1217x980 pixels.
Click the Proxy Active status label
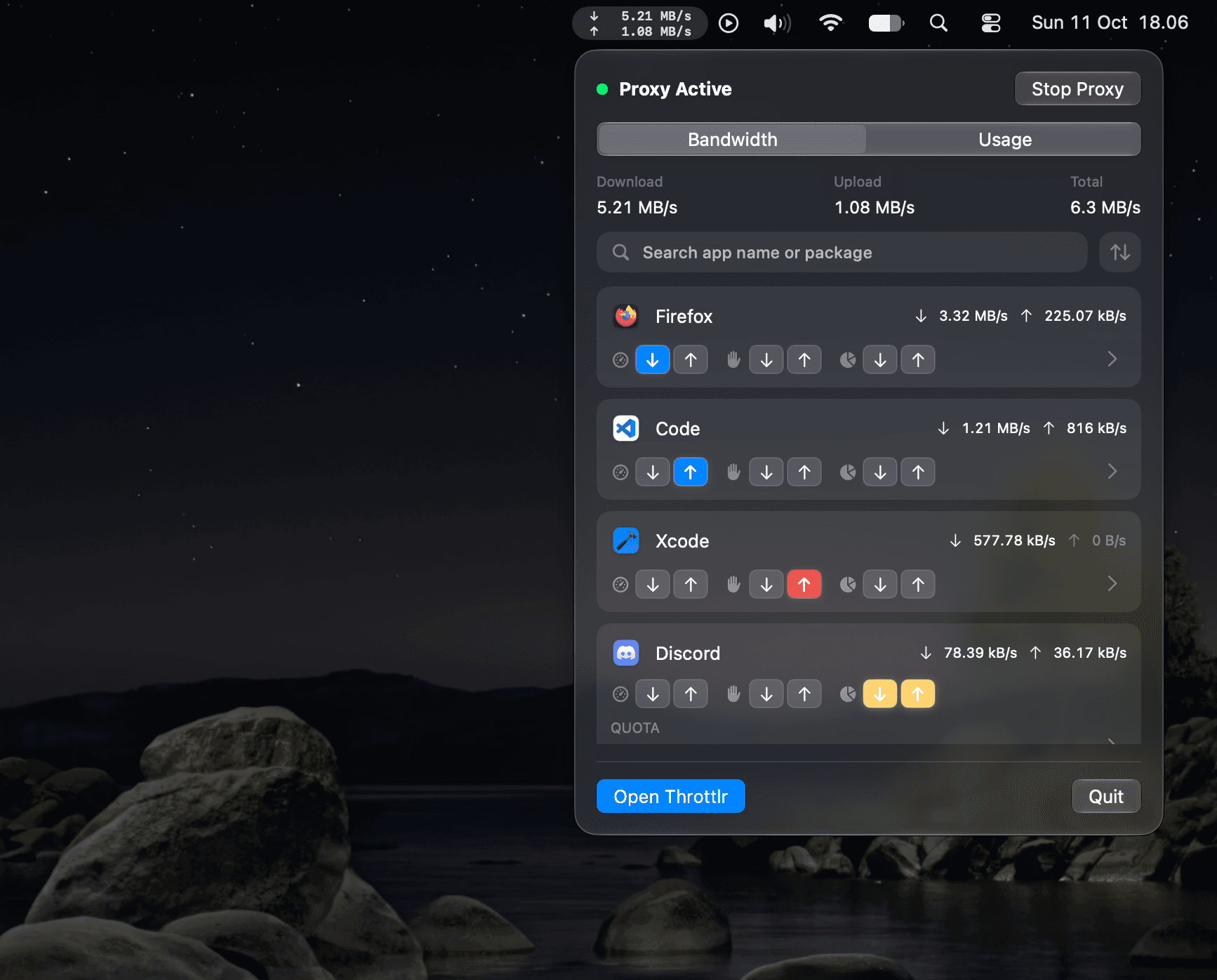click(675, 89)
